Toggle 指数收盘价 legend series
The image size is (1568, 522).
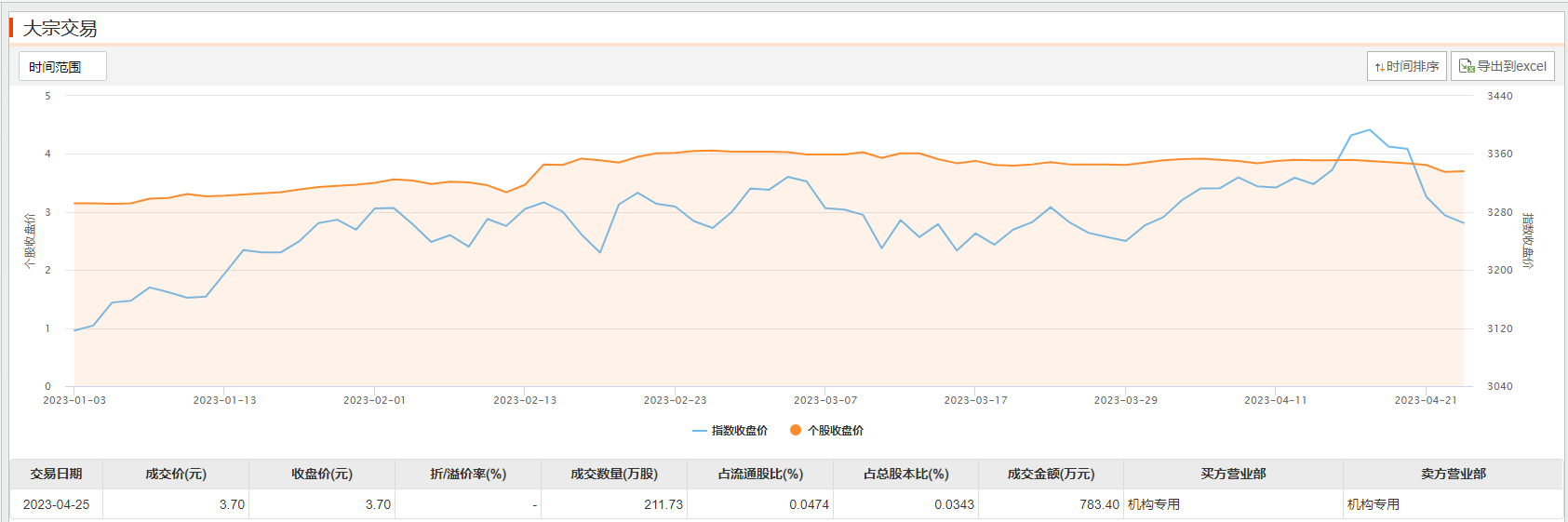click(730, 431)
